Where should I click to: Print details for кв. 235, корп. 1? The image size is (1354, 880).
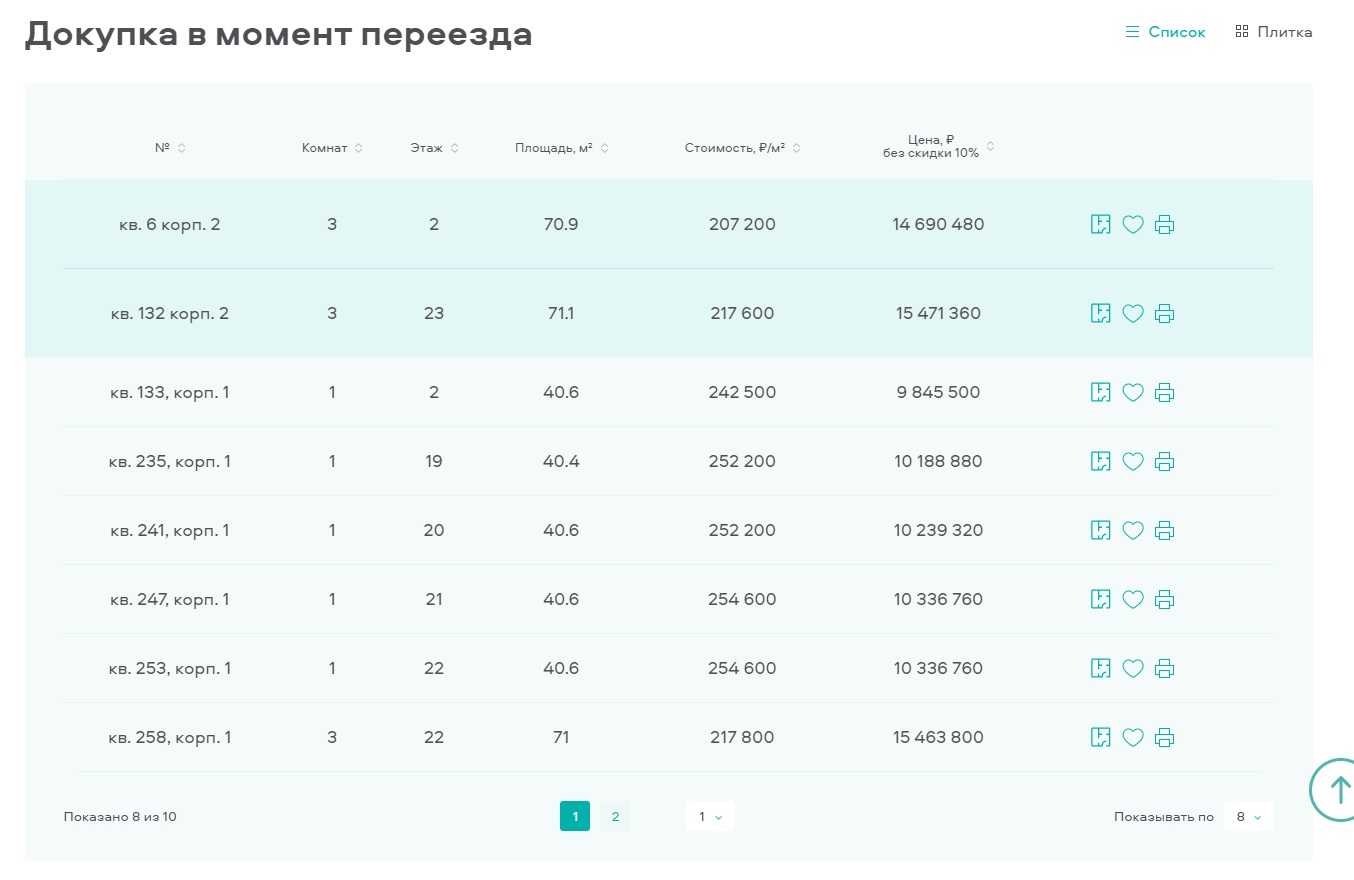click(x=1164, y=462)
